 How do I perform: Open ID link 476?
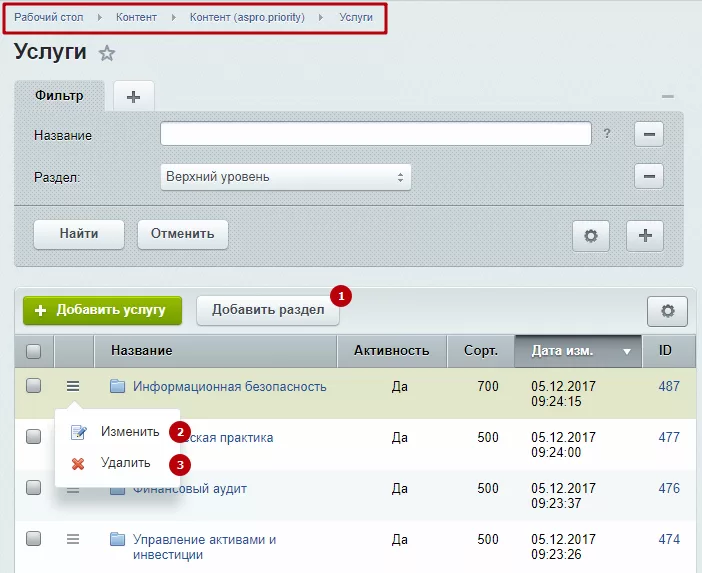[669, 488]
